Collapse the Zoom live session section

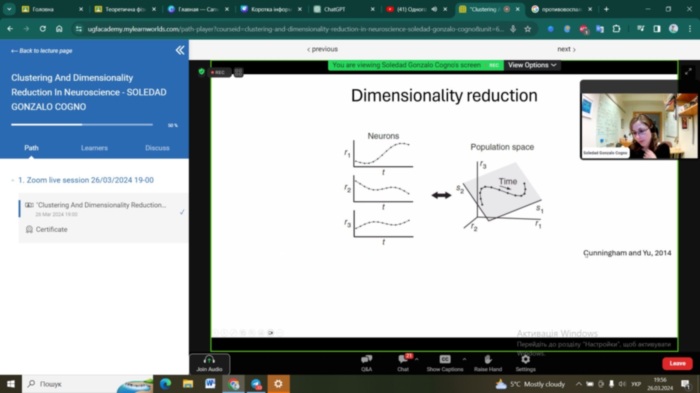12,180
